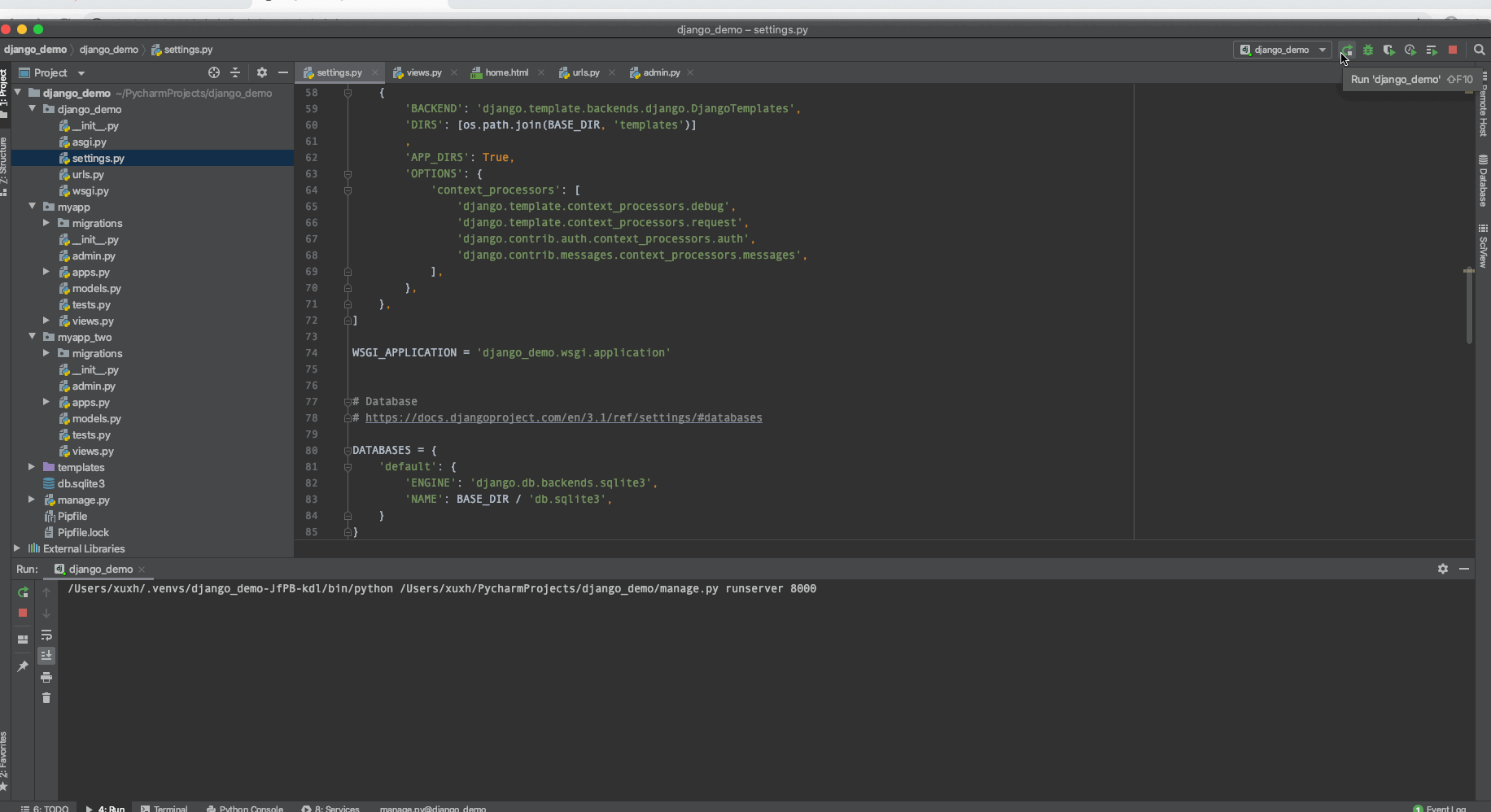
Task: Open the django_demo run configuration dropdown
Action: point(1283,50)
